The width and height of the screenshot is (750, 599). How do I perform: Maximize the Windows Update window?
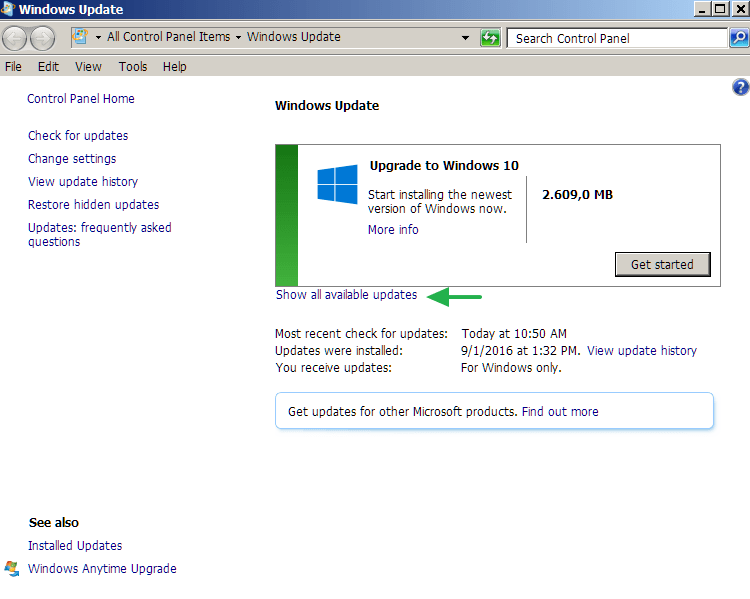[x=720, y=9]
